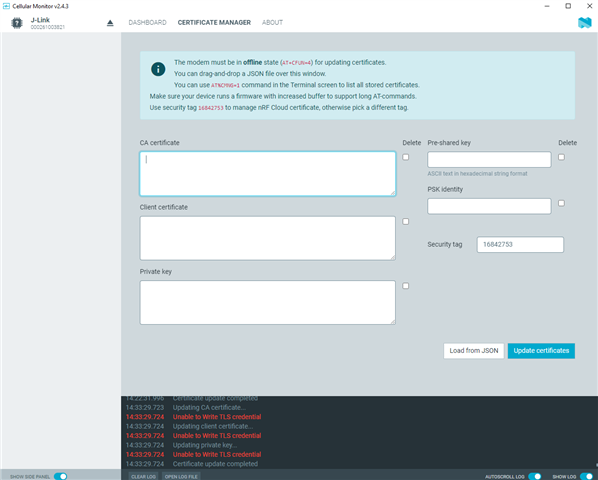598x480 pixels.
Task: Click the J-Link device selector name
Action: [x=40, y=20]
